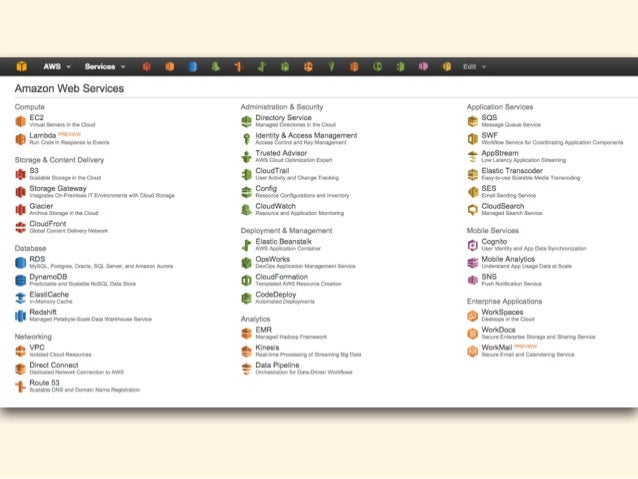
Task: Click the Direct Connect icon
Action: pyautogui.click(x=20, y=369)
